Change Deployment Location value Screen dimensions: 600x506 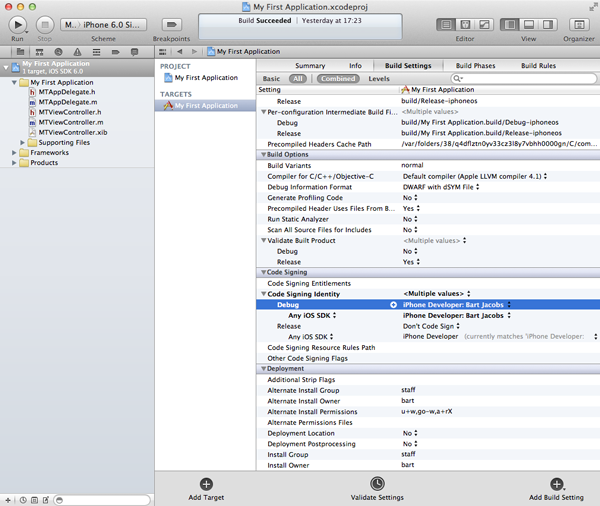tap(410, 433)
